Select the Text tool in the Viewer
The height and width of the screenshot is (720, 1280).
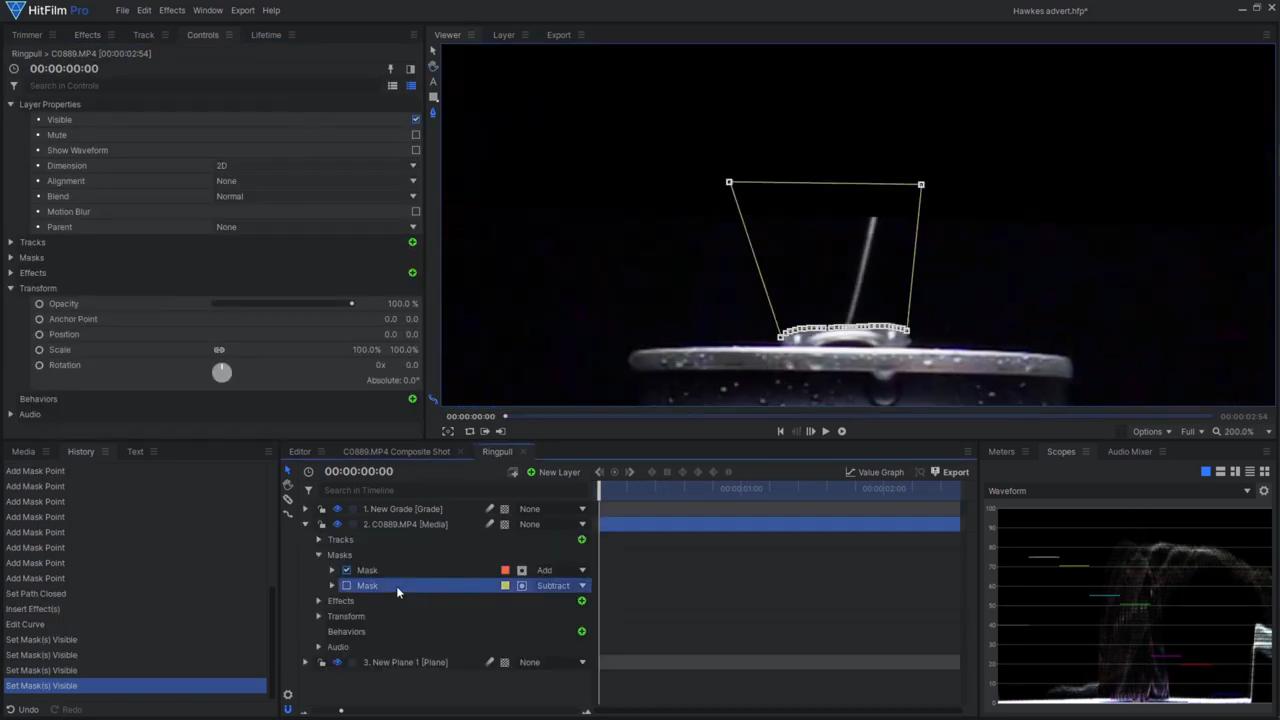tap(433, 82)
